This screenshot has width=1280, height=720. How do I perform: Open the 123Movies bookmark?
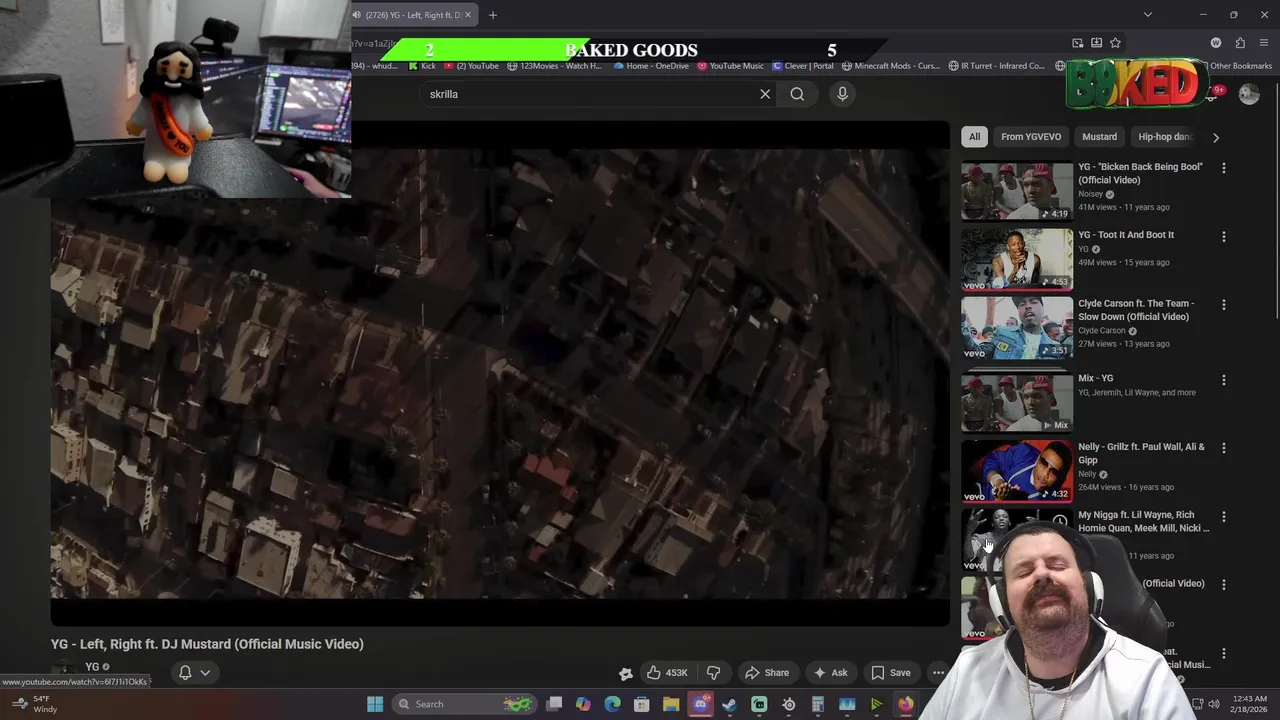554,66
